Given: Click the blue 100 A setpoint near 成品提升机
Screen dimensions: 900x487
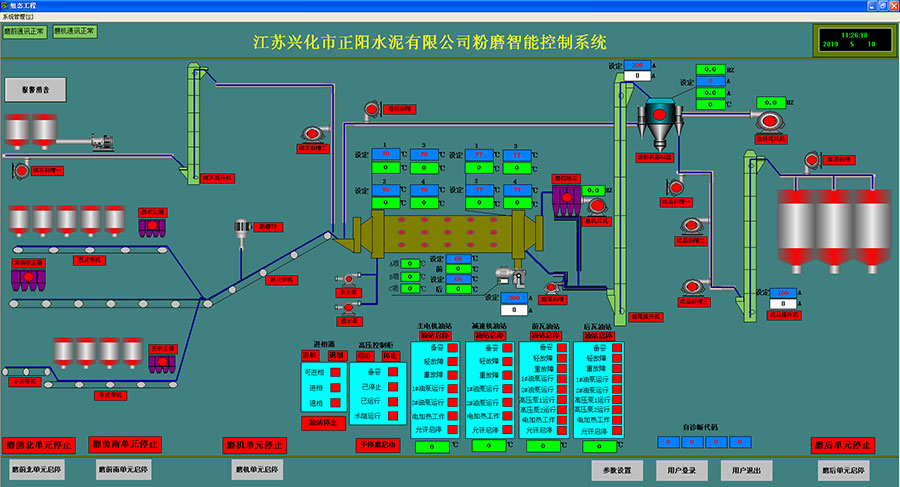Looking at the screenshot, I should [x=783, y=293].
